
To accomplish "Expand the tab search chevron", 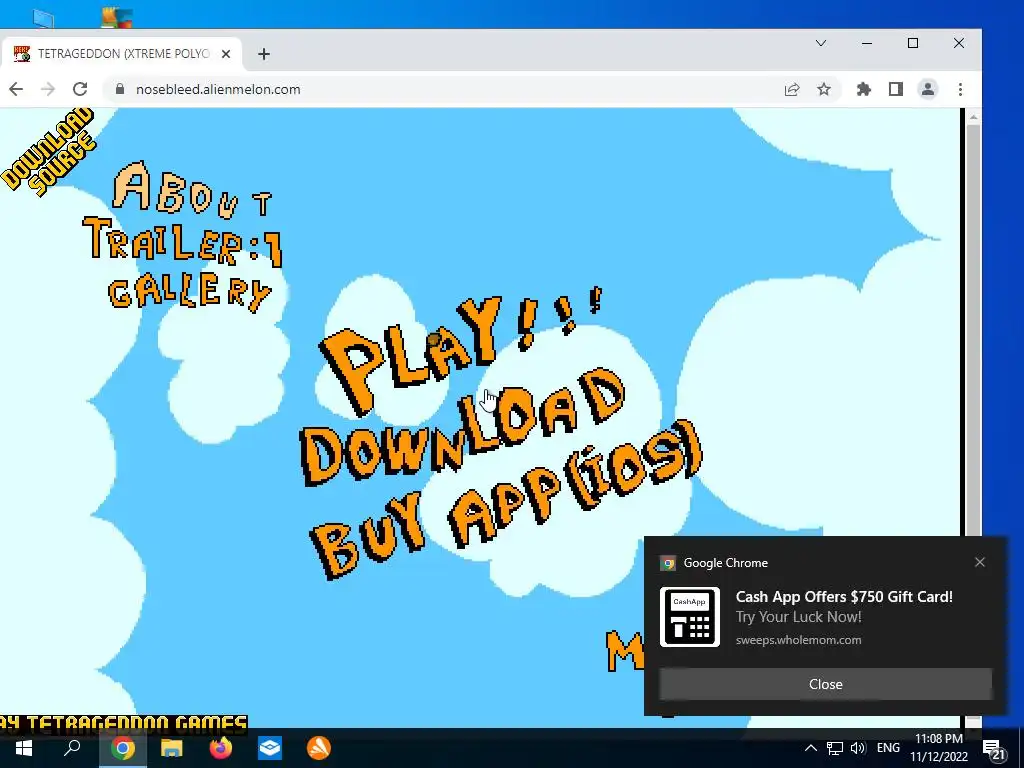I will (821, 43).
